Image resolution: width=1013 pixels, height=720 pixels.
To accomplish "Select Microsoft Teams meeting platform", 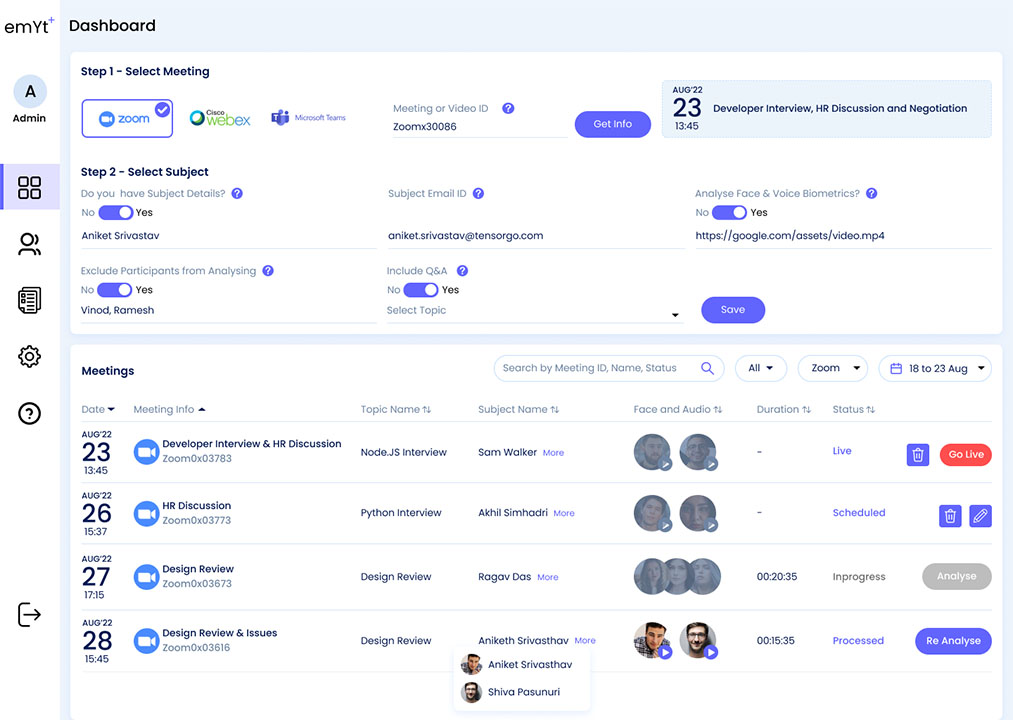I will [x=308, y=118].
